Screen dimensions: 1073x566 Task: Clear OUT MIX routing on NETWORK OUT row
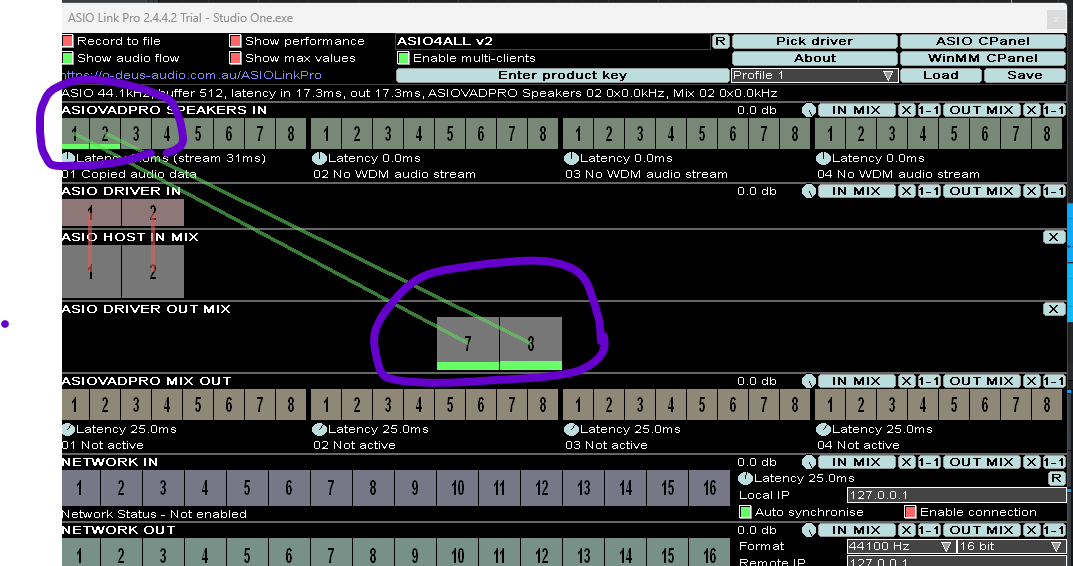coord(1031,530)
